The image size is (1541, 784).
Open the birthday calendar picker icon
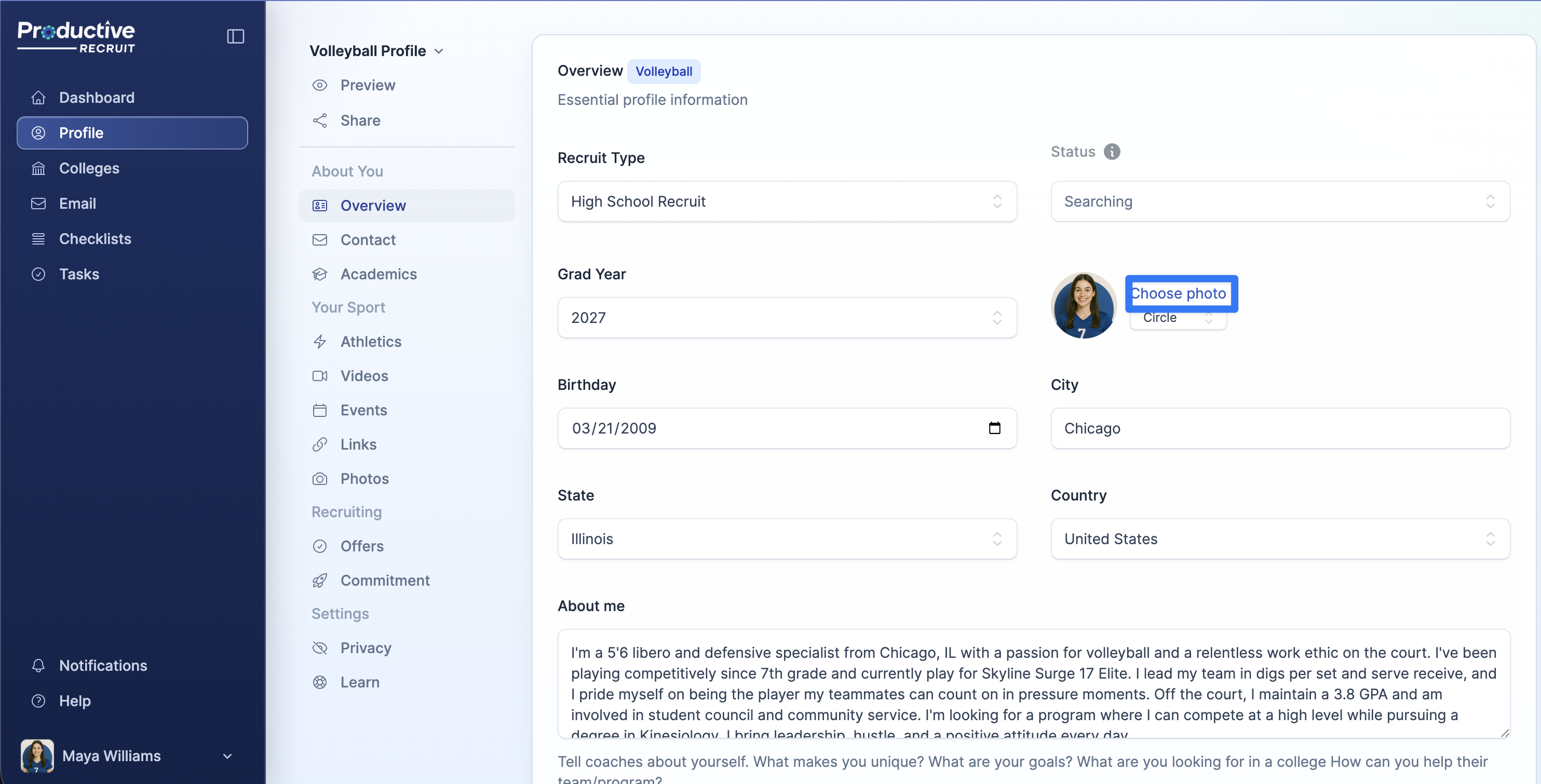pyautogui.click(x=994, y=428)
